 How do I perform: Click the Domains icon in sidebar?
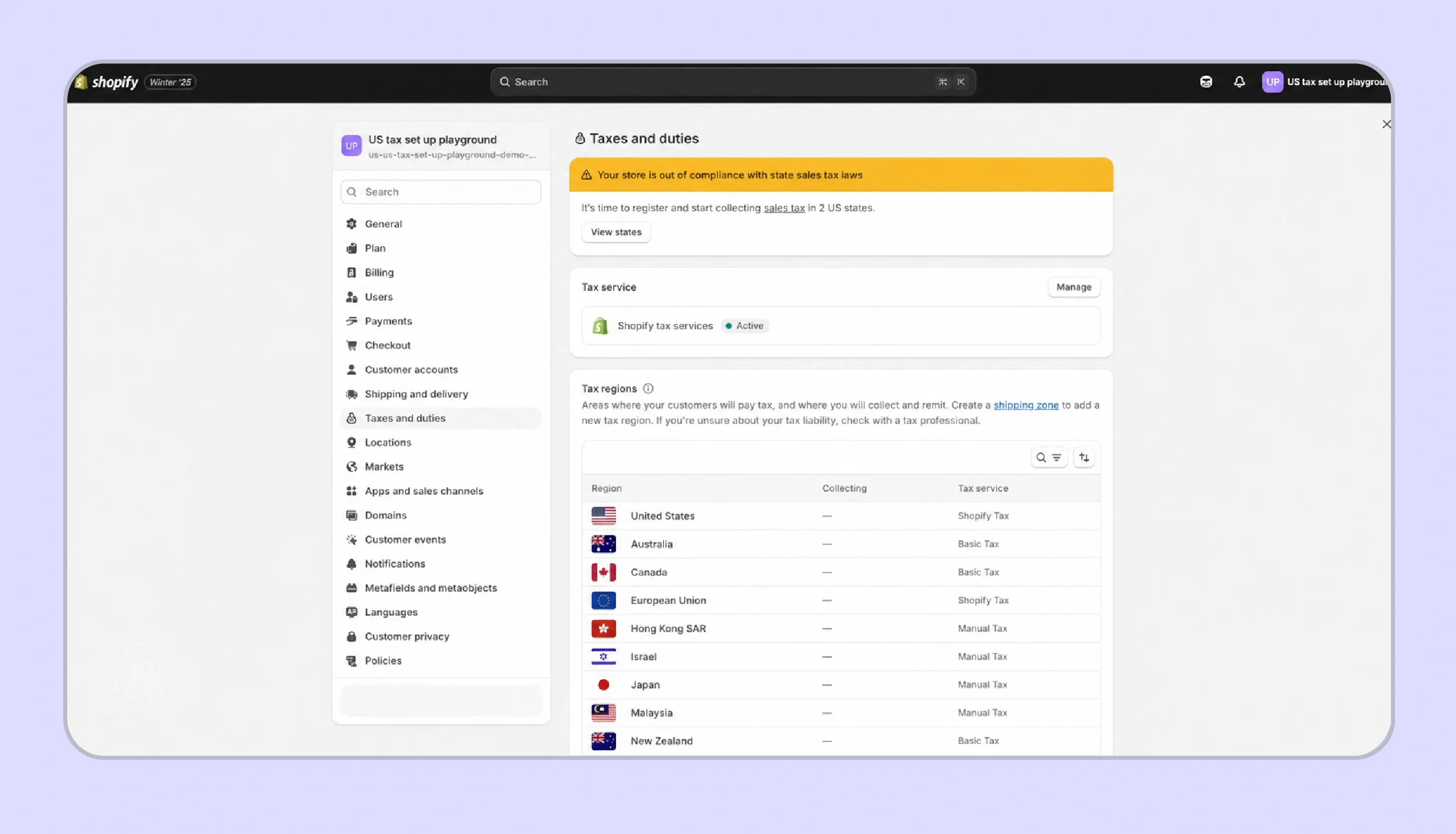click(352, 515)
